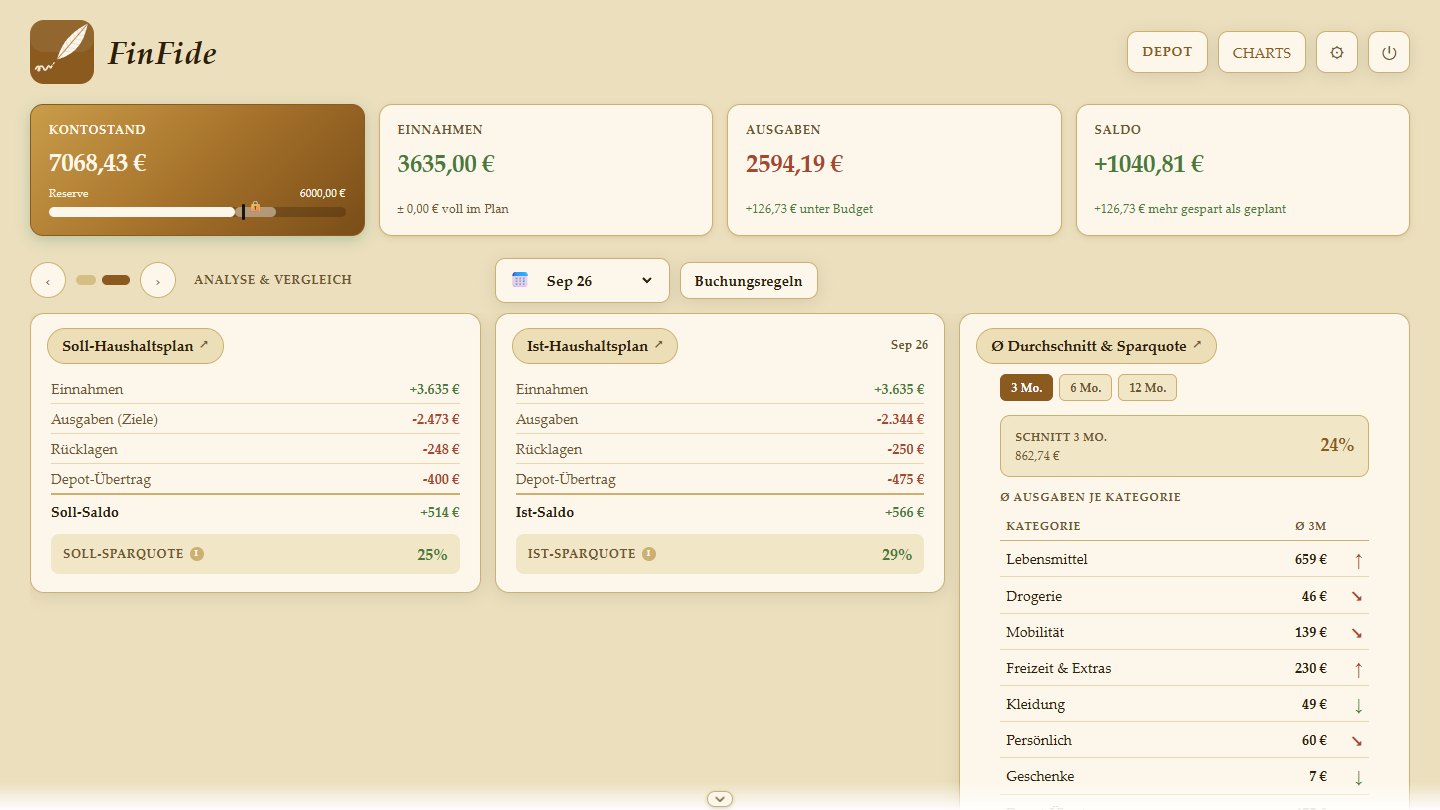Click the Reserve progress bar
Viewport: 1440px width, 810px height.
click(197, 212)
